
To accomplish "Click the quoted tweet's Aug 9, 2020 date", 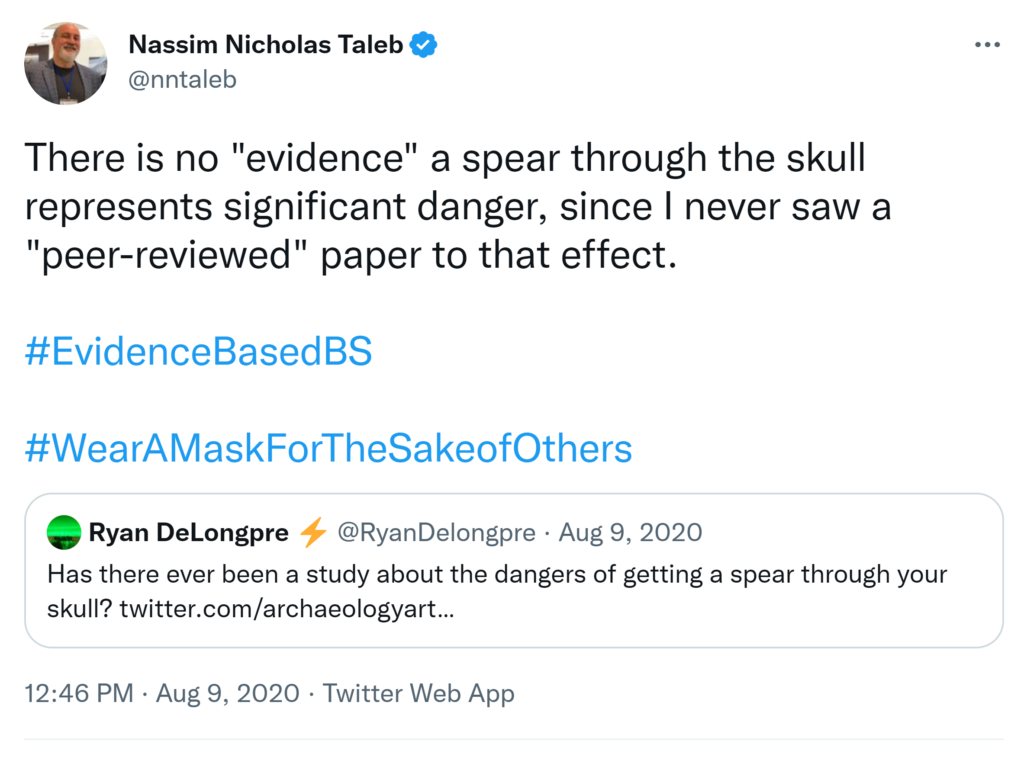I will [630, 533].
